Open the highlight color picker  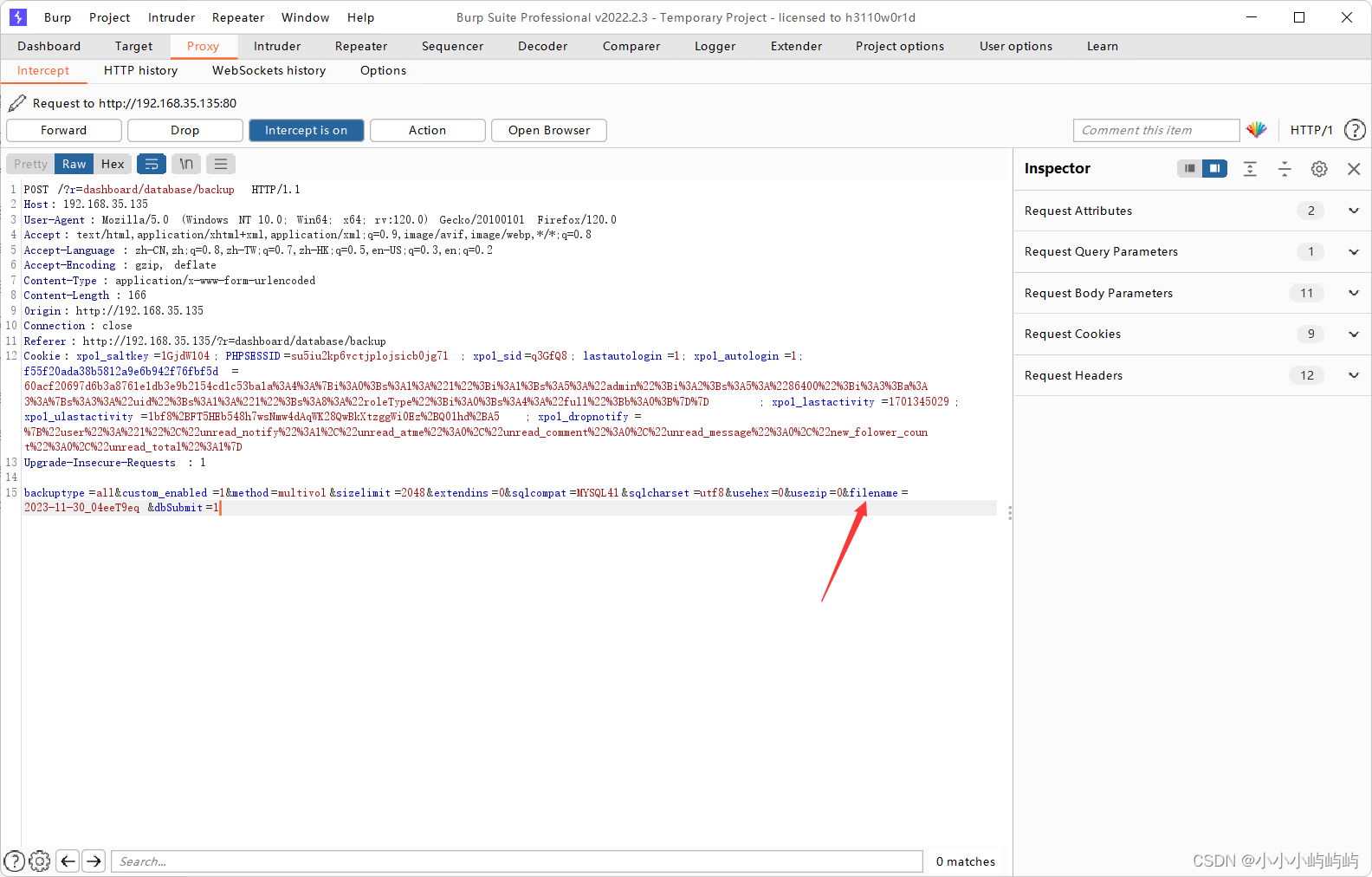(1257, 130)
